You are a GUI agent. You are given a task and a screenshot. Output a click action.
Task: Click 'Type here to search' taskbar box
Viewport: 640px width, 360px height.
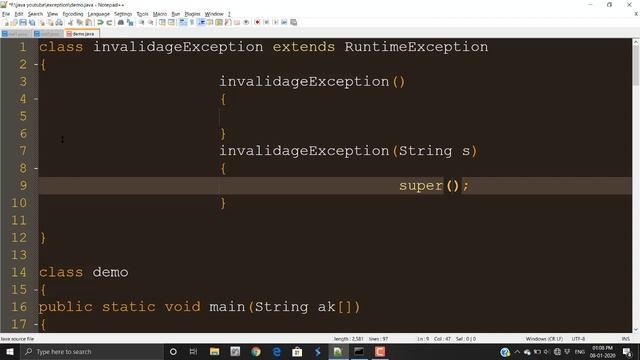(92, 351)
